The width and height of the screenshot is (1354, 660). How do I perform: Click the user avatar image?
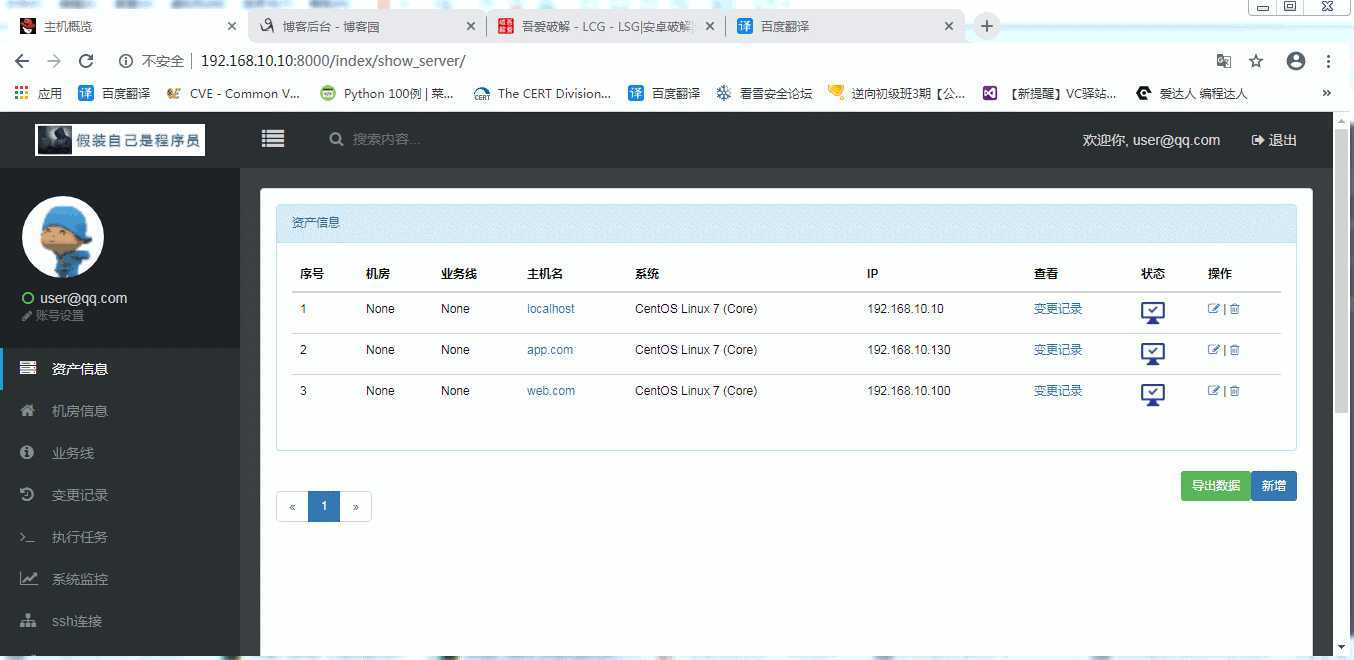pyautogui.click(x=63, y=237)
